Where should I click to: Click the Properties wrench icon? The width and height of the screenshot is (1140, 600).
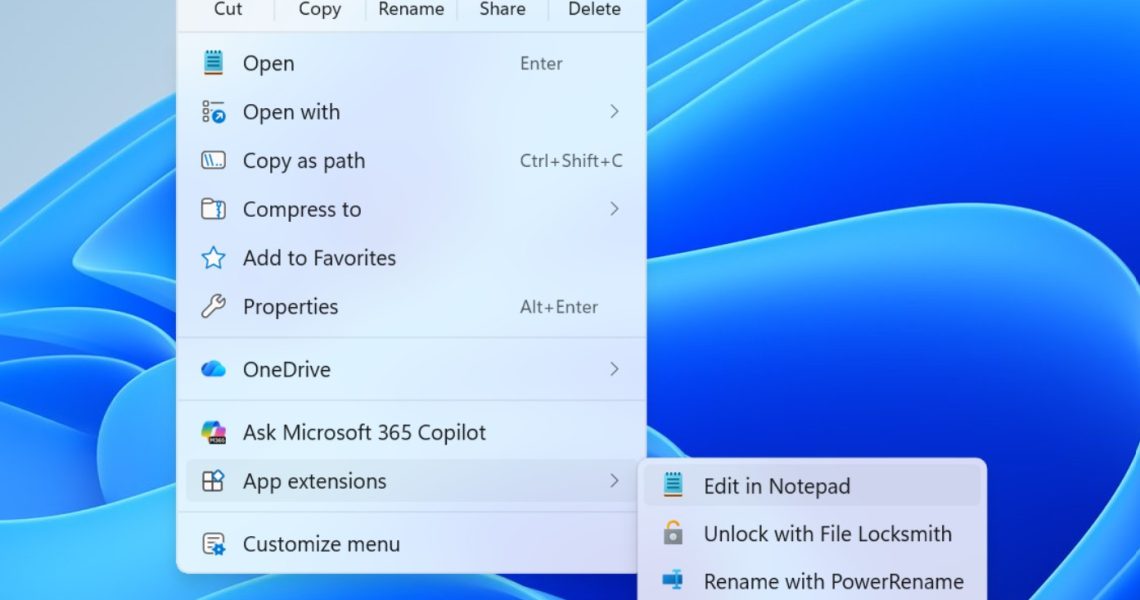pos(213,306)
